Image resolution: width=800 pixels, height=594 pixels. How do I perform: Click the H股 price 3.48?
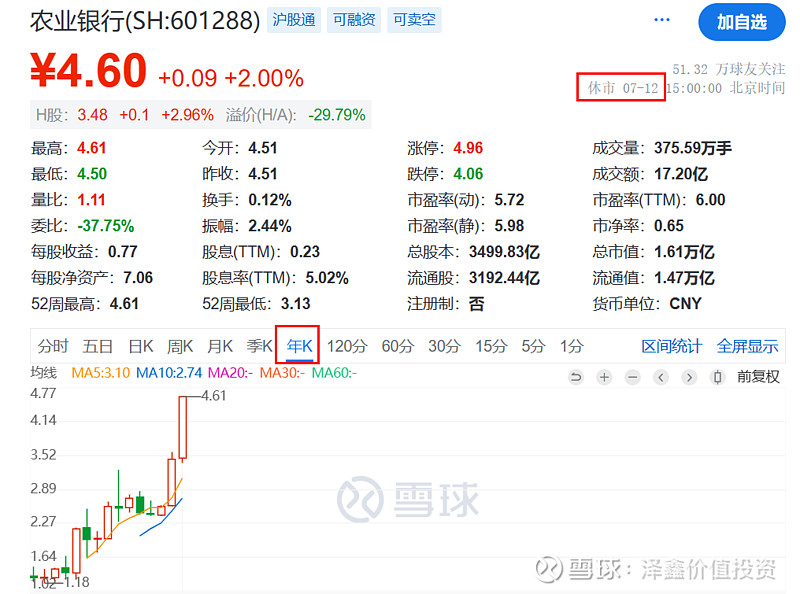(x=92, y=115)
